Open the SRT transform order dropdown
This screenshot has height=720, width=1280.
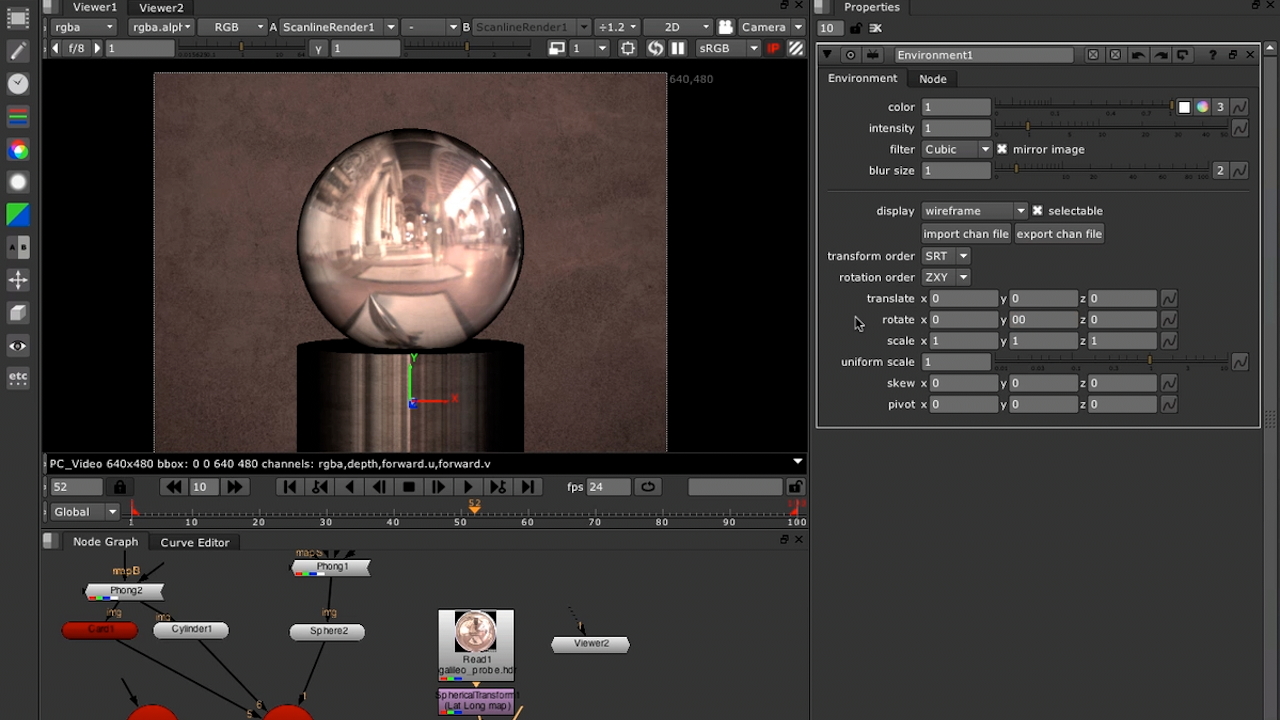point(945,256)
